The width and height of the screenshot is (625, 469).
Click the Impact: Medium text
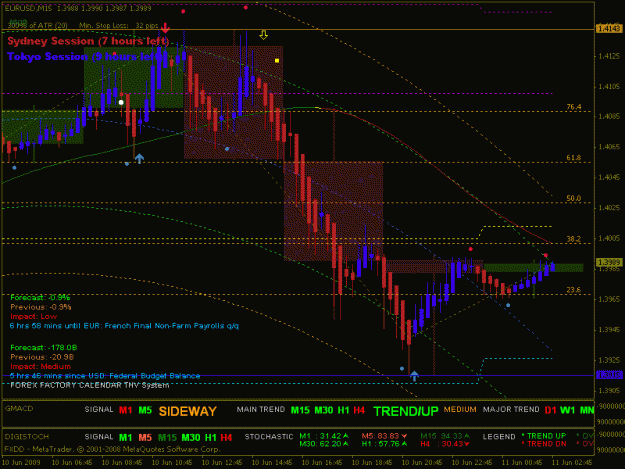[40, 367]
